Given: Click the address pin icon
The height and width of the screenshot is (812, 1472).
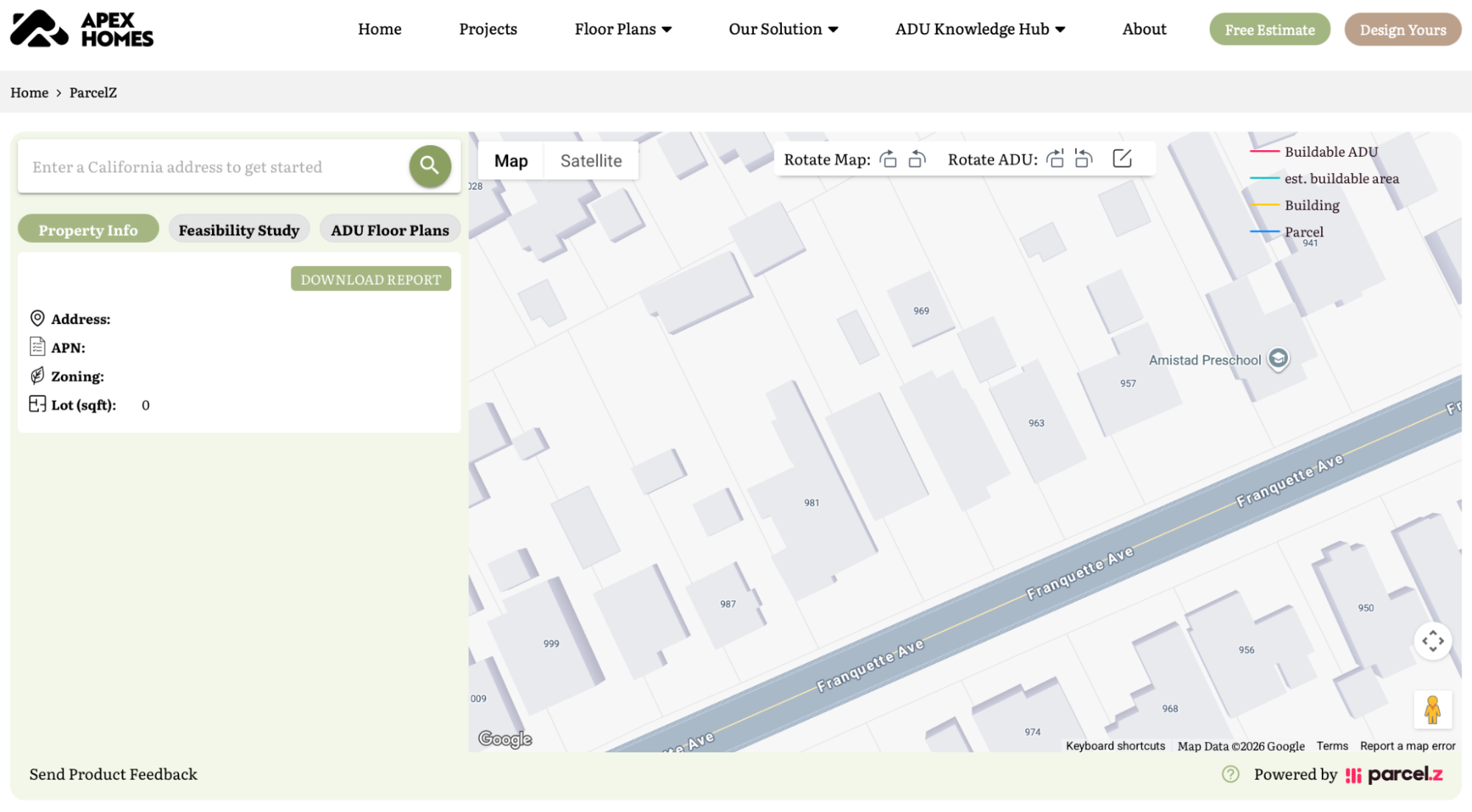Looking at the screenshot, I should pos(37,318).
